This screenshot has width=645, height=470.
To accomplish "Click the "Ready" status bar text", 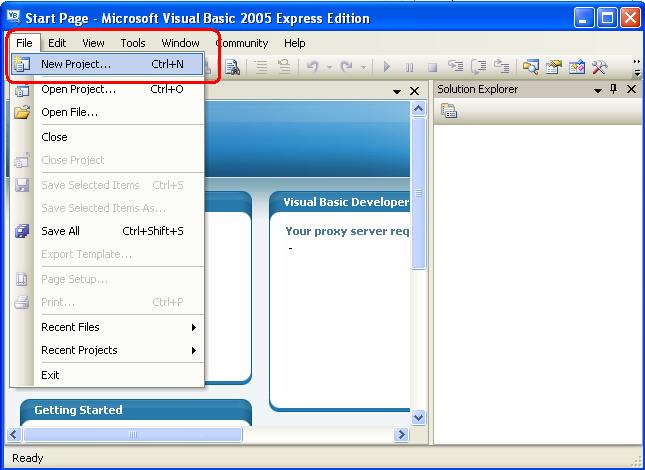I will [x=28, y=458].
